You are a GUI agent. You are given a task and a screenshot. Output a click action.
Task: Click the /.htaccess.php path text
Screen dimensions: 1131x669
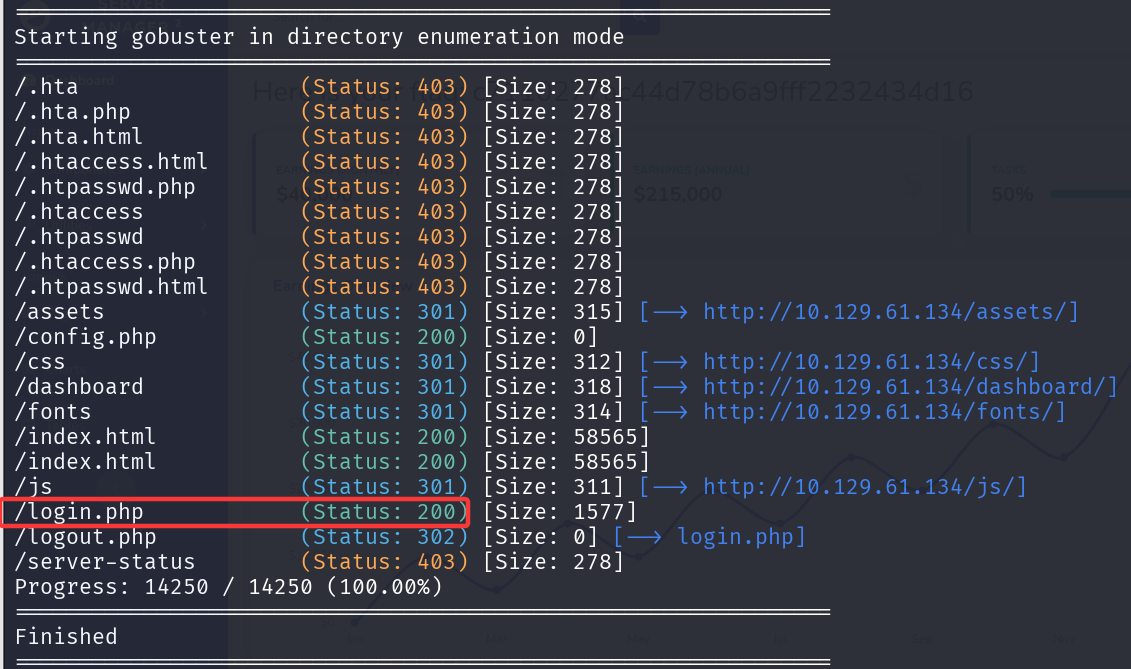coord(105,262)
